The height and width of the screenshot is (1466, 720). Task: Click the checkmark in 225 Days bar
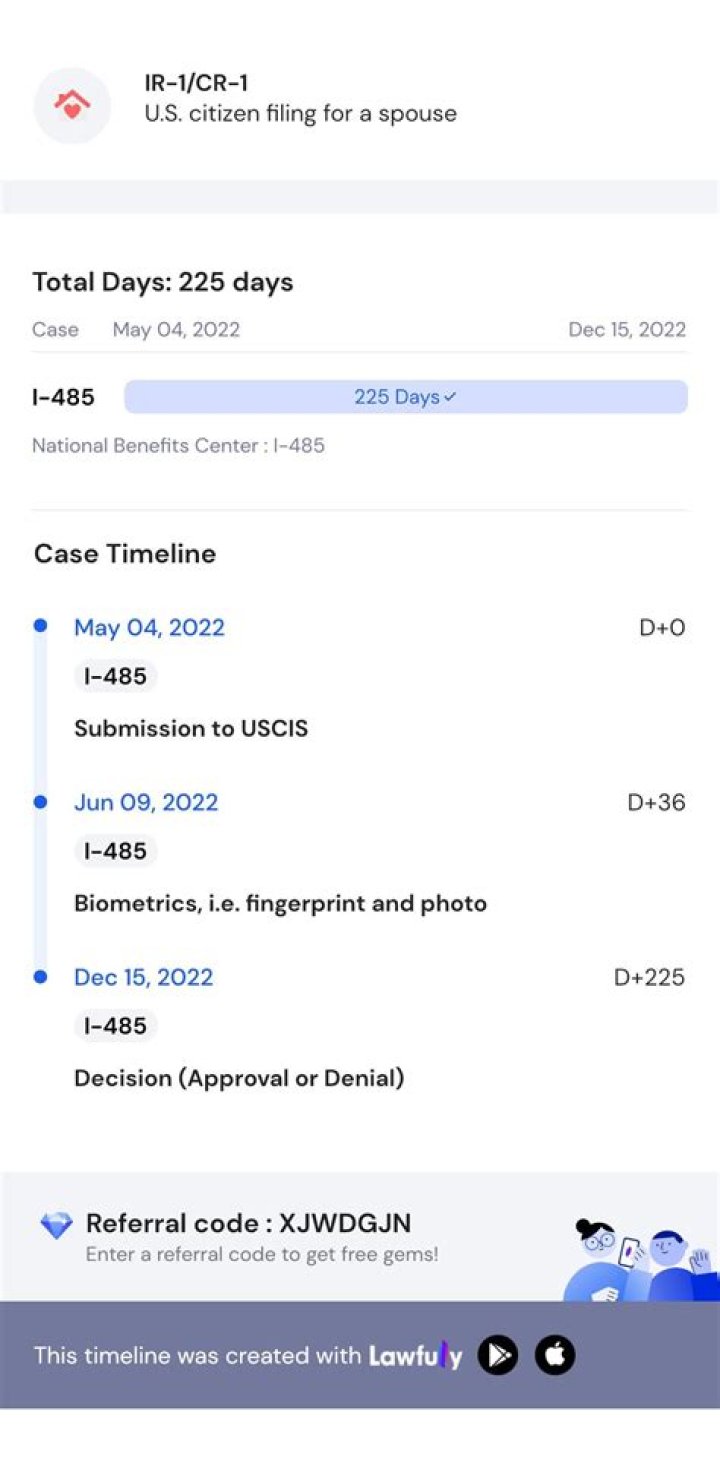pos(450,397)
